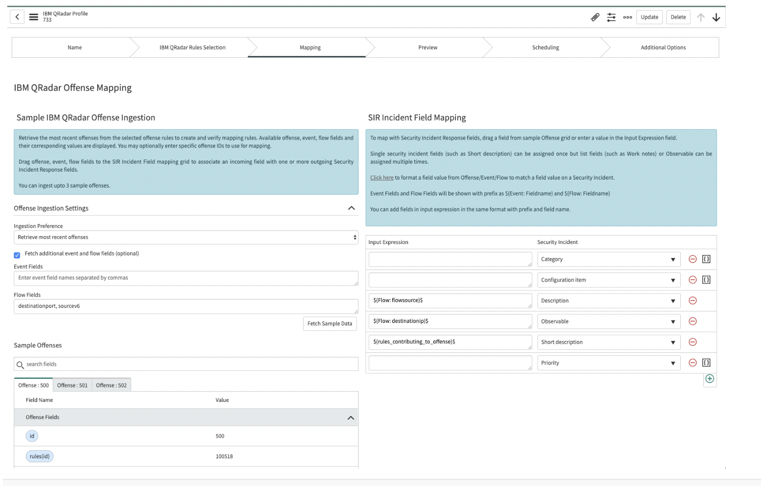
Task: Click input expression for Priority row
Action: tap(450, 363)
